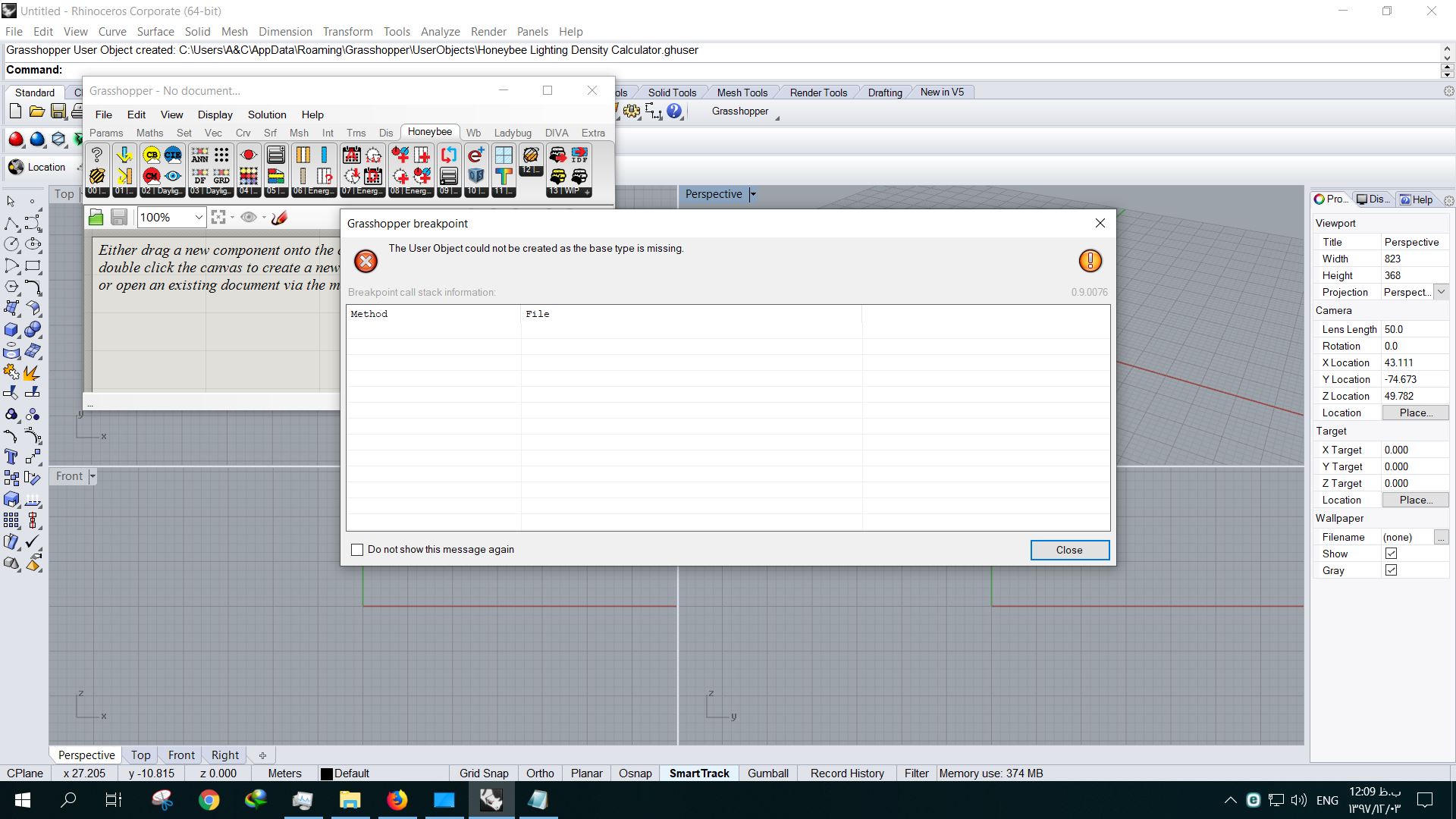Click the Target Location Place button
Viewport: 1456px width, 819px height.
point(1415,500)
